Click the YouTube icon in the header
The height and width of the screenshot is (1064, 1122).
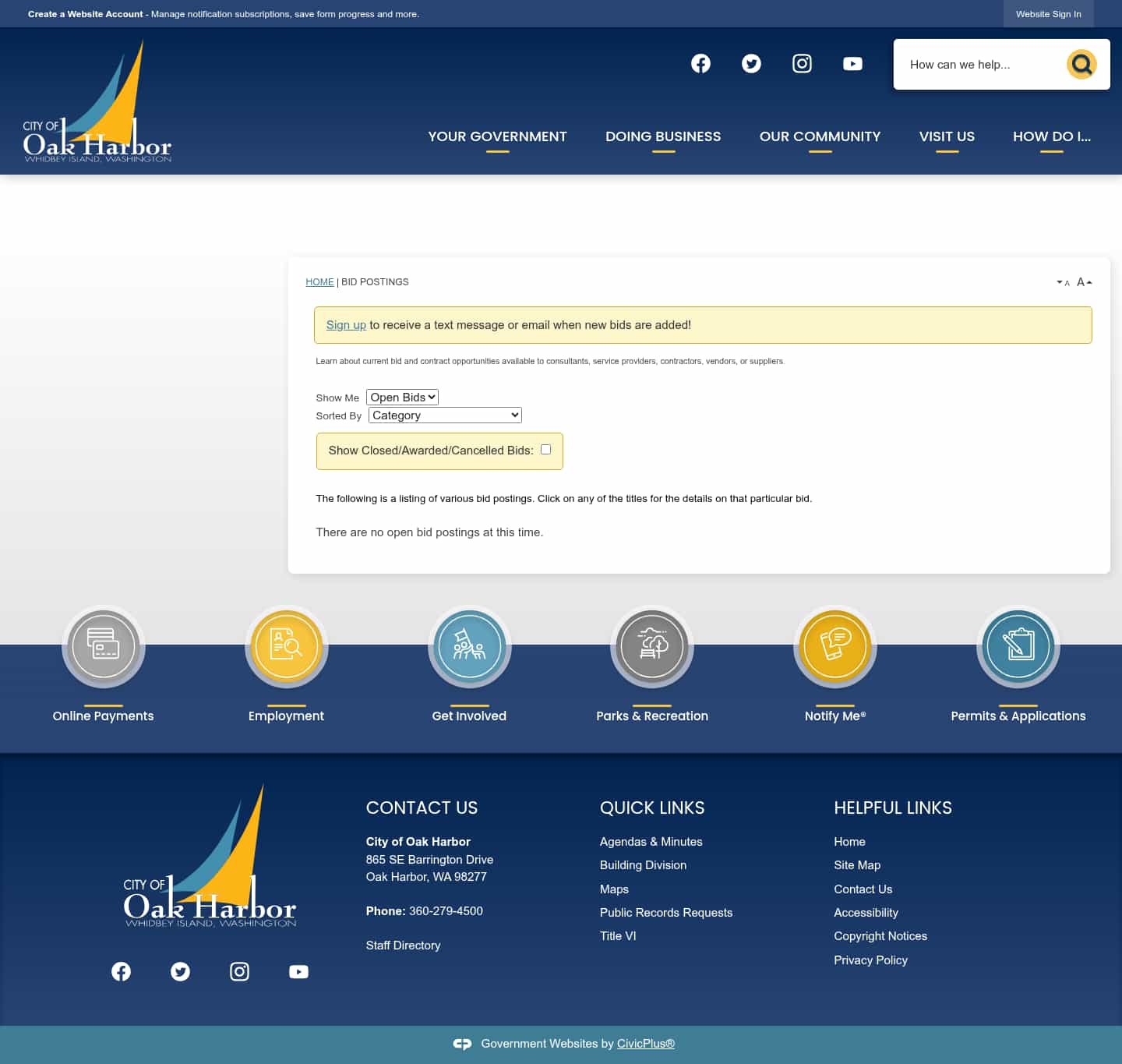(852, 63)
